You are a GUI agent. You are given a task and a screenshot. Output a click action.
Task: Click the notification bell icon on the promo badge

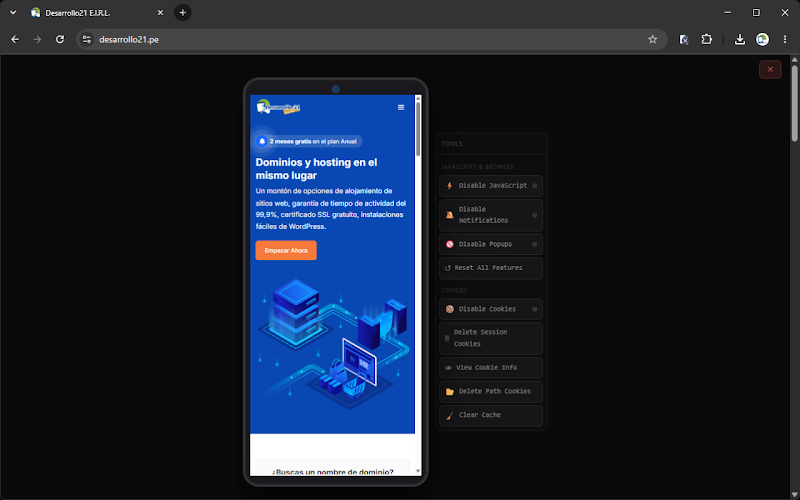[x=262, y=141]
